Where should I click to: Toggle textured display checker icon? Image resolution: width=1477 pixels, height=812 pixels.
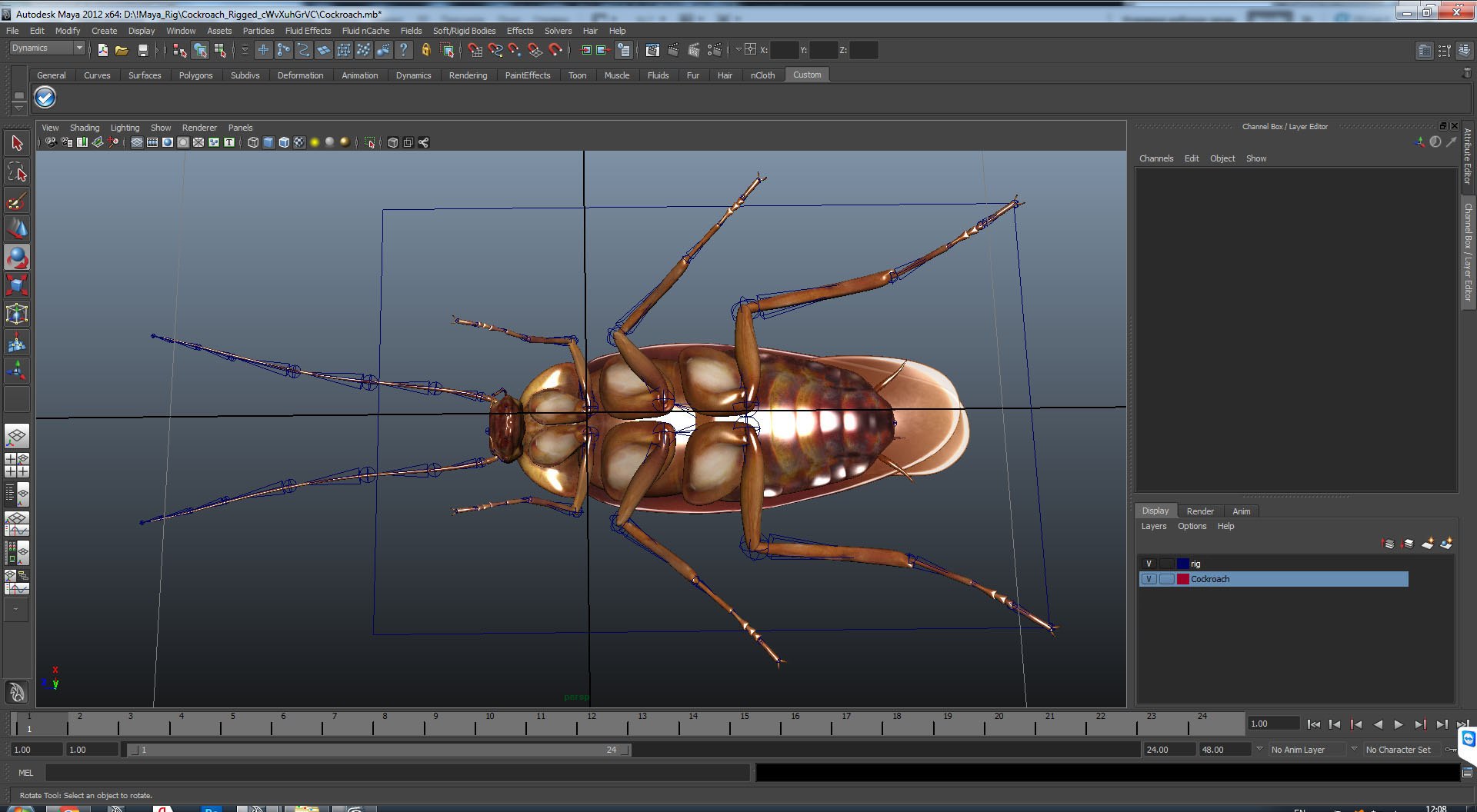click(299, 142)
